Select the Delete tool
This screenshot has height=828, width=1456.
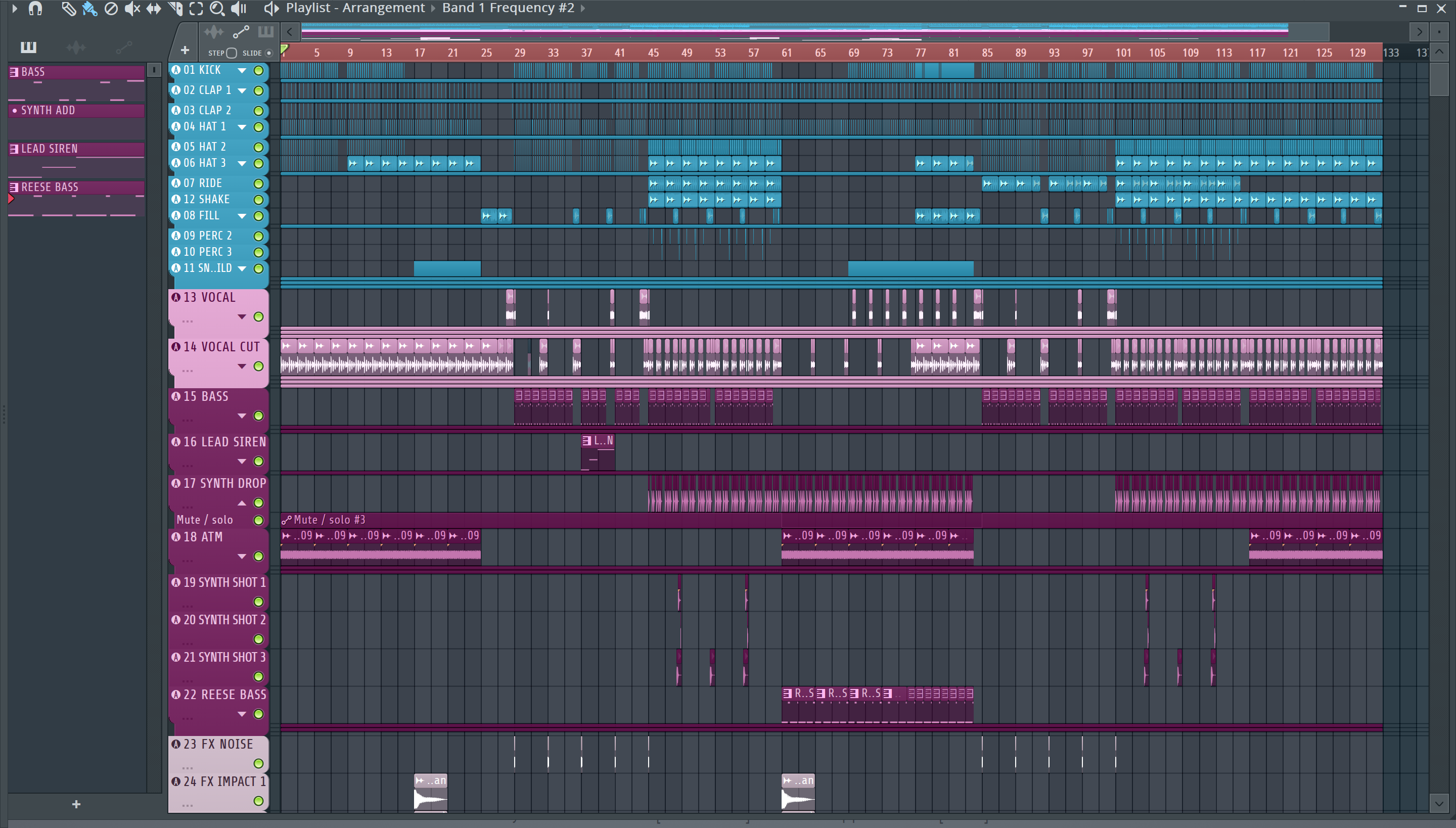(x=111, y=9)
